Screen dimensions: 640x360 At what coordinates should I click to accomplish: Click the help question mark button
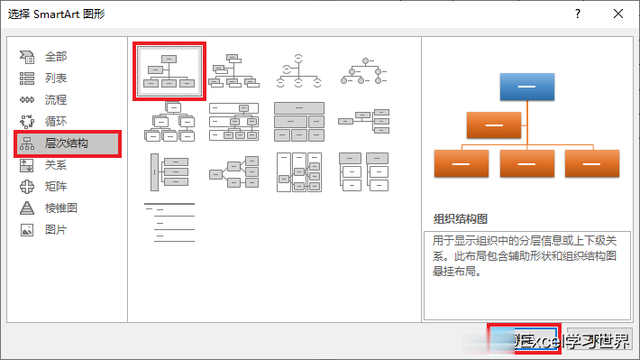(x=578, y=14)
